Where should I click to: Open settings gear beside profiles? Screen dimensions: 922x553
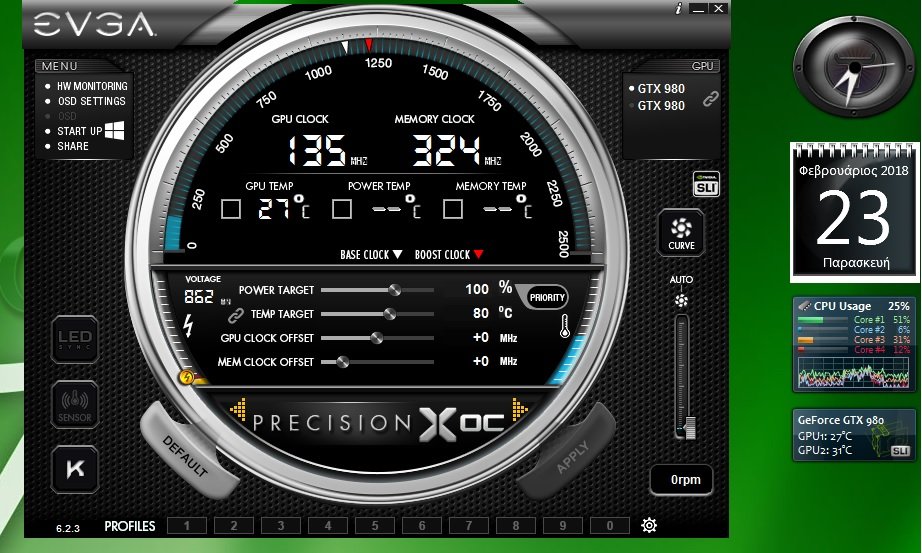point(649,525)
